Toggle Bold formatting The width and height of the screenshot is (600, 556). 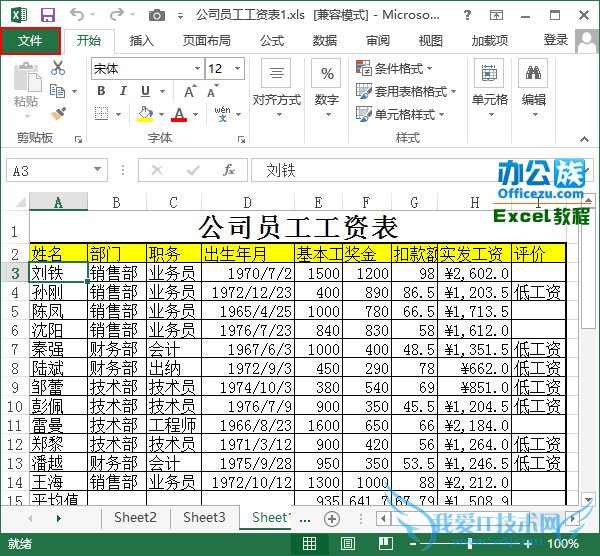[101, 91]
